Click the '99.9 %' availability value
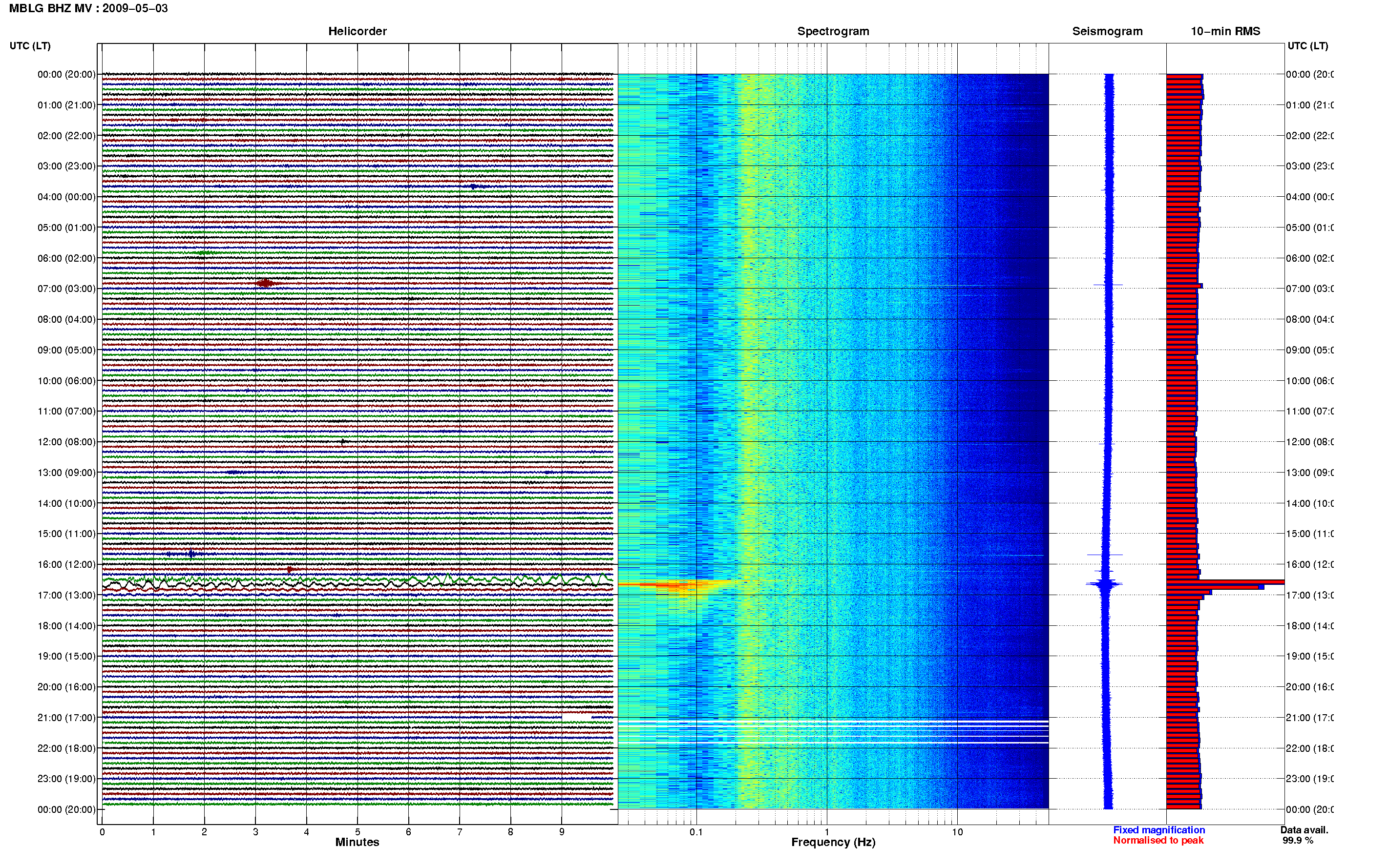This screenshot has width=1389, height=868. (x=1298, y=841)
